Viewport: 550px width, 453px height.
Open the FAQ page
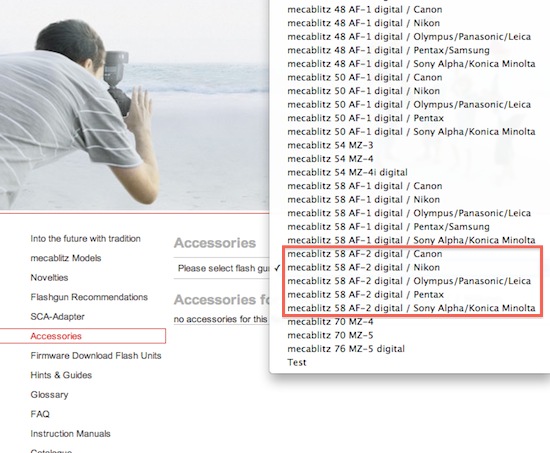tap(40, 414)
